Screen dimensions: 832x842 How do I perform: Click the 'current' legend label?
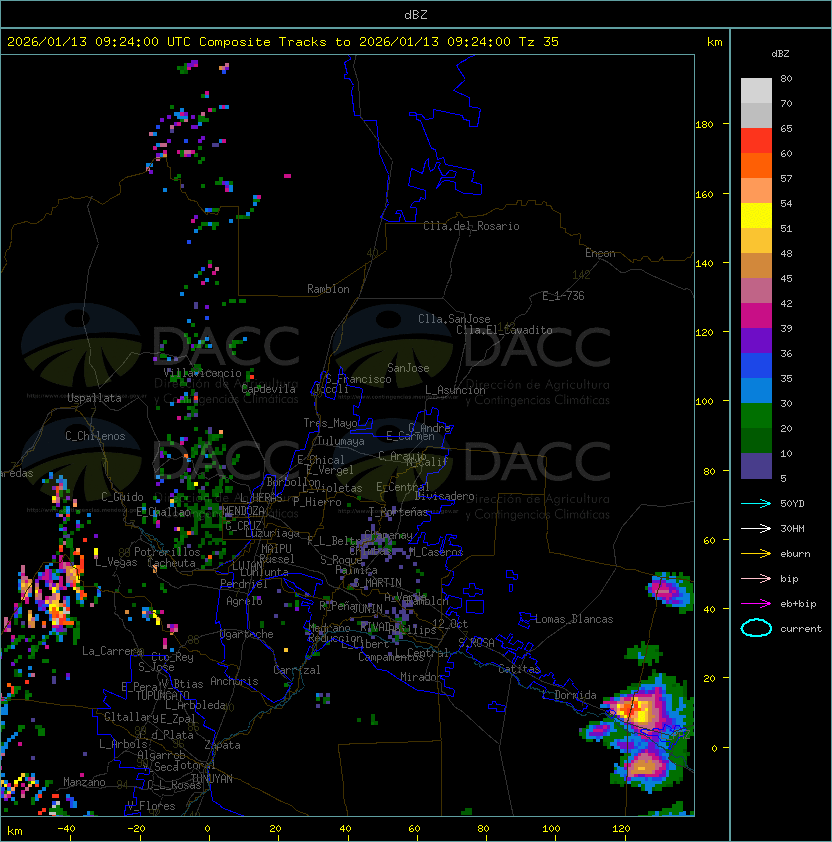pos(801,629)
